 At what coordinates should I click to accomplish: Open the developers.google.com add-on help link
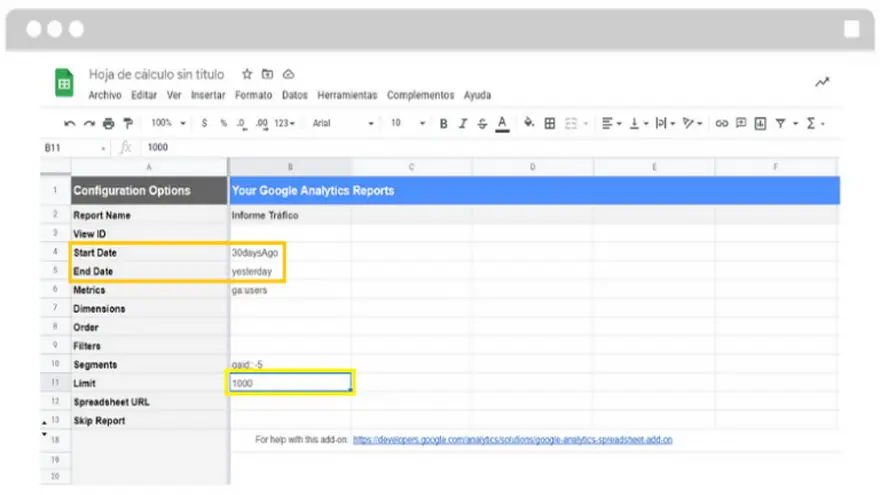[x=512, y=439]
